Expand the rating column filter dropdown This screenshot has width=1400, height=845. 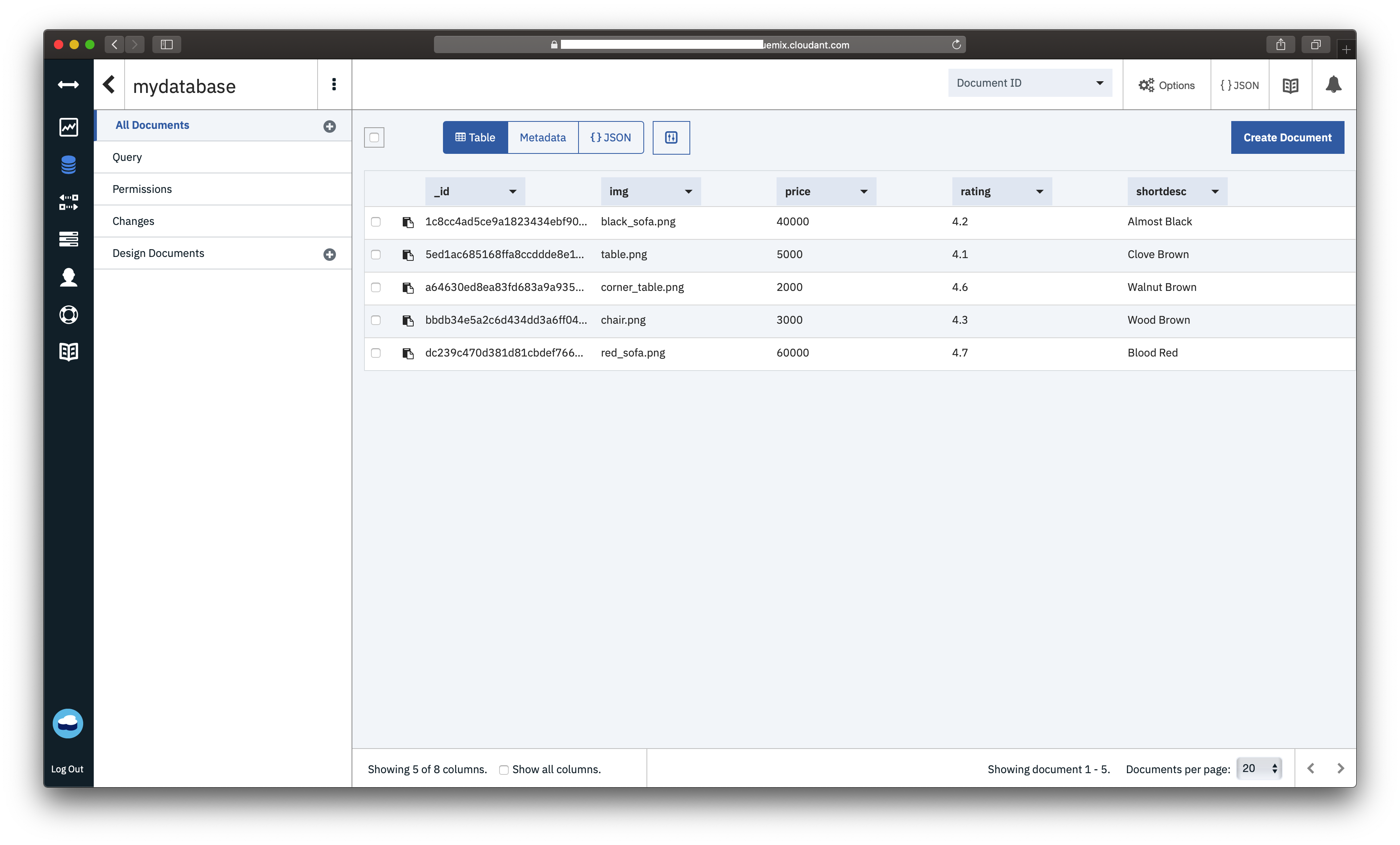click(1040, 191)
